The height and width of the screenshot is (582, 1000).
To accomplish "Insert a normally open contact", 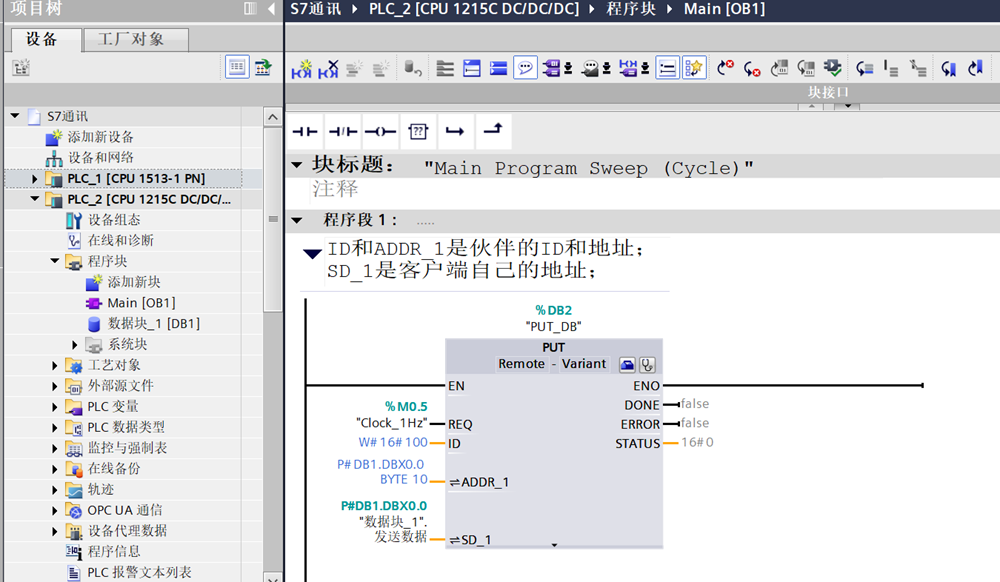I will [x=304, y=132].
